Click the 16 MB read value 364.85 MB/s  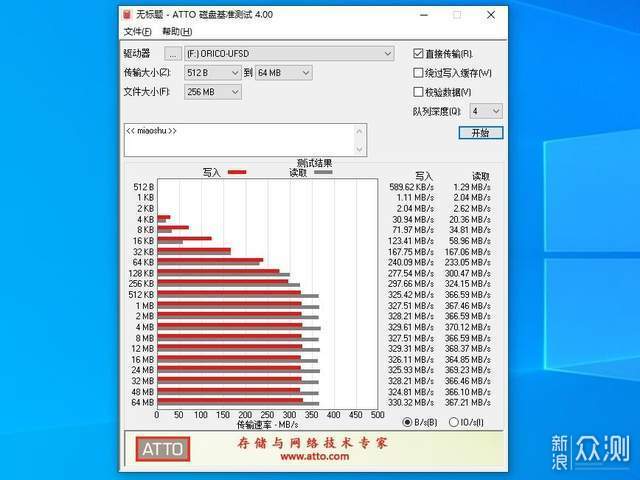click(x=468, y=360)
